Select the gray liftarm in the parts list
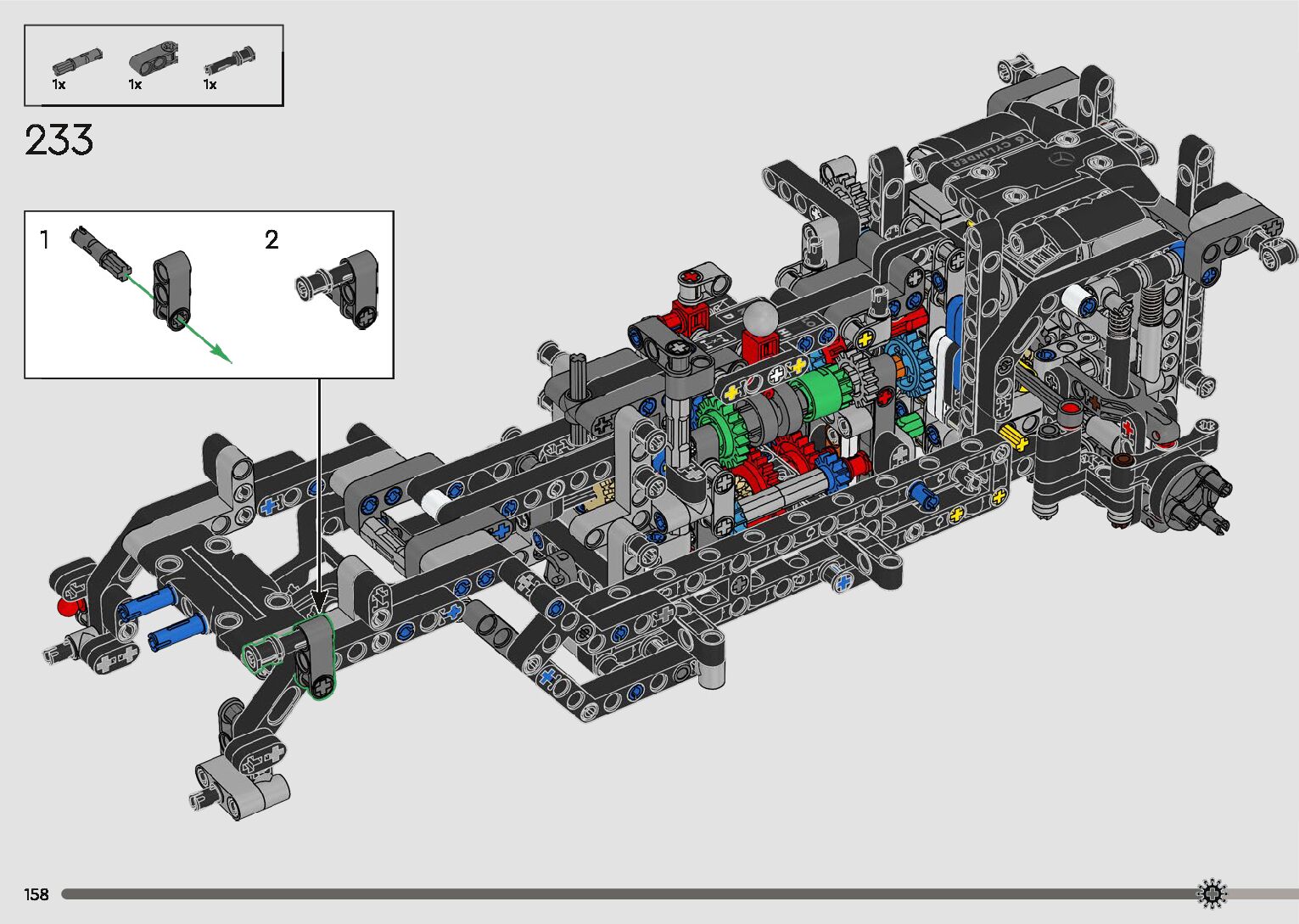 [154, 58]
